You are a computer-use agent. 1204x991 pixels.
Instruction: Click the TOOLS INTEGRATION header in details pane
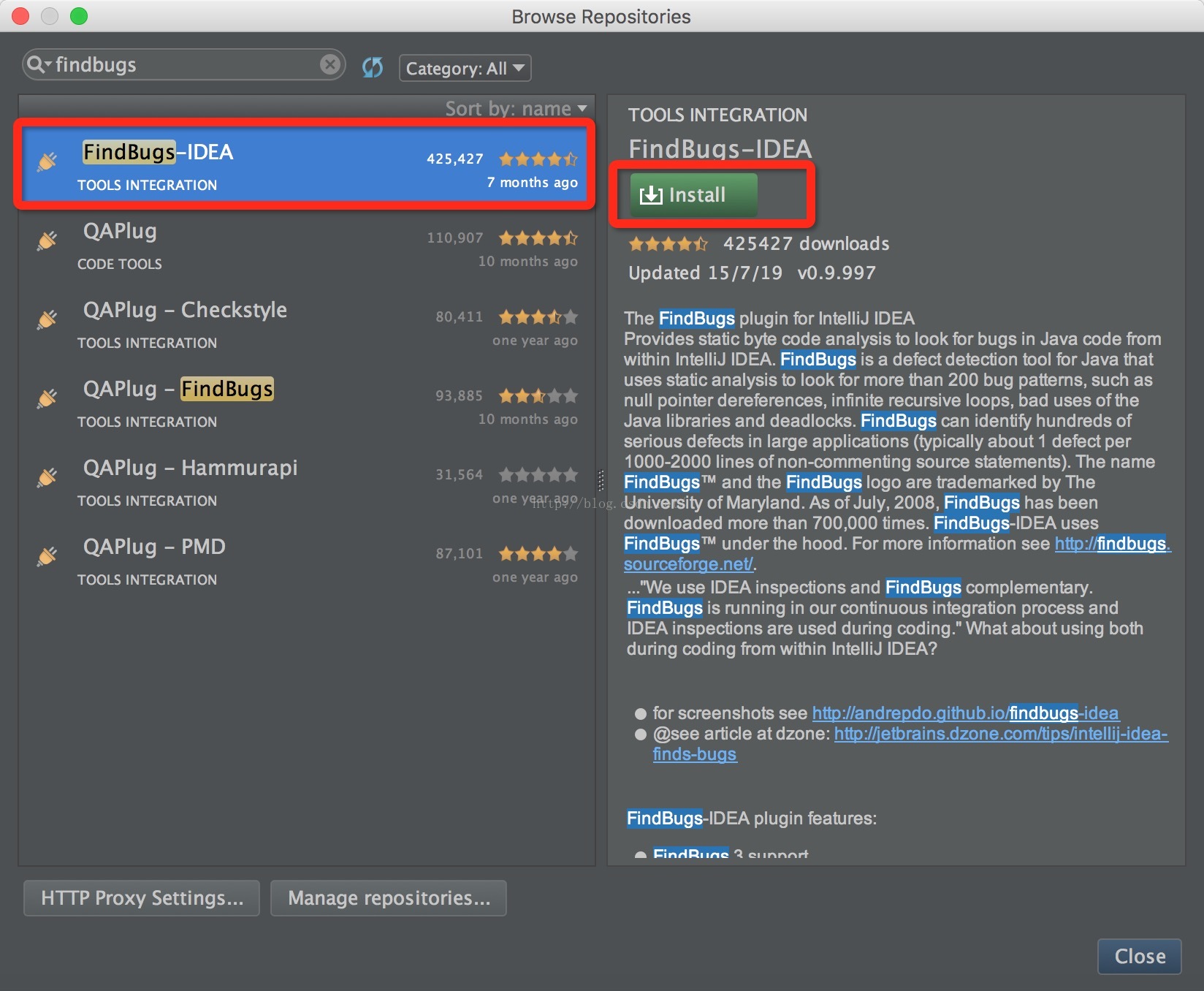click(x=717, y=115)
